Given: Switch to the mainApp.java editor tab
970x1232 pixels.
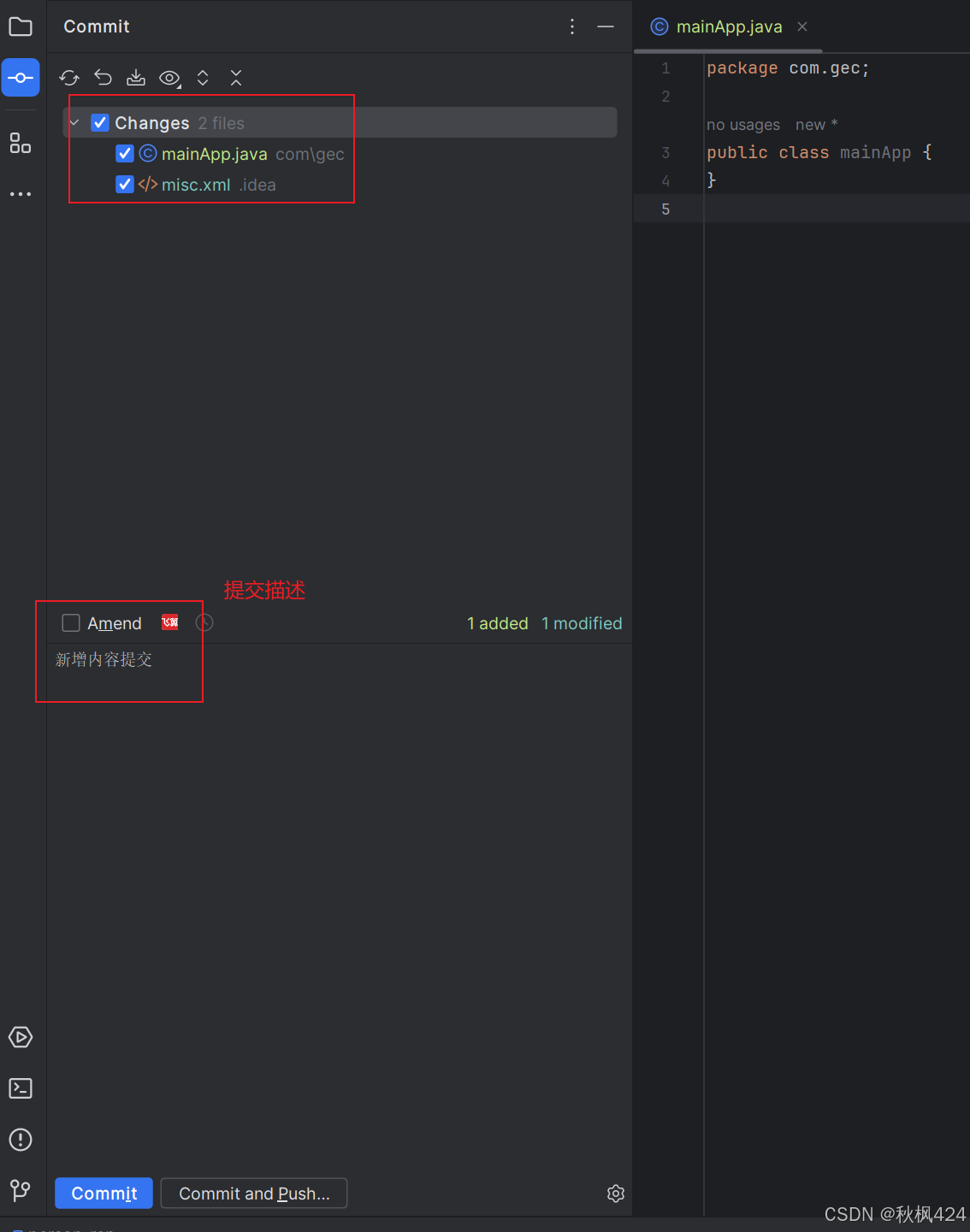Looking at the screenshot, I should [729, 27].
